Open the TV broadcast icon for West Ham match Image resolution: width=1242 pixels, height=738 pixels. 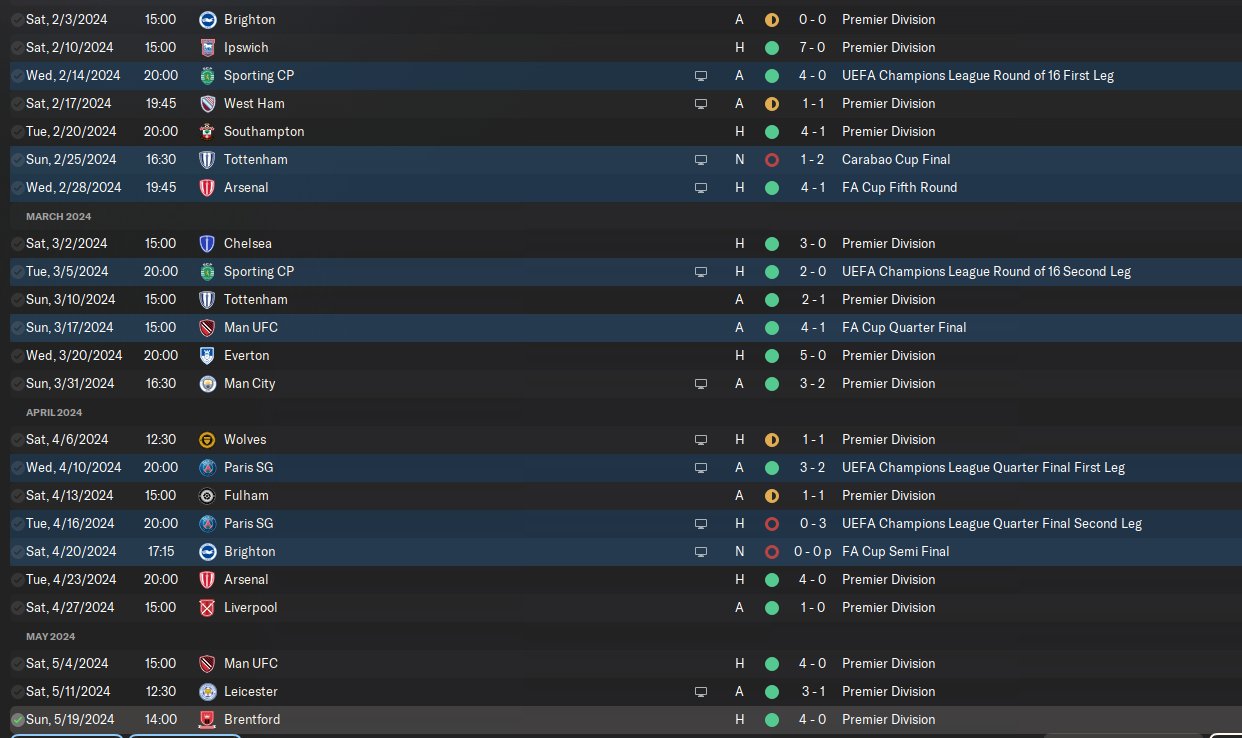coord(701,104)
